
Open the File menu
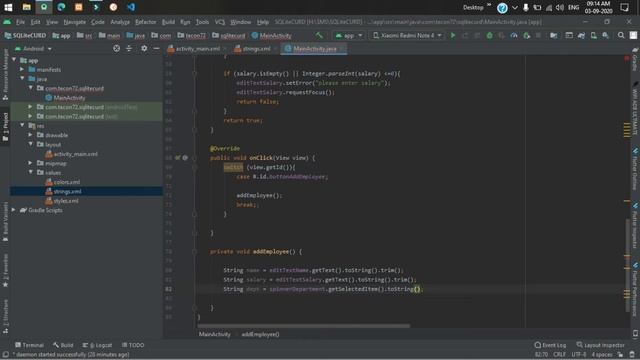20,22
